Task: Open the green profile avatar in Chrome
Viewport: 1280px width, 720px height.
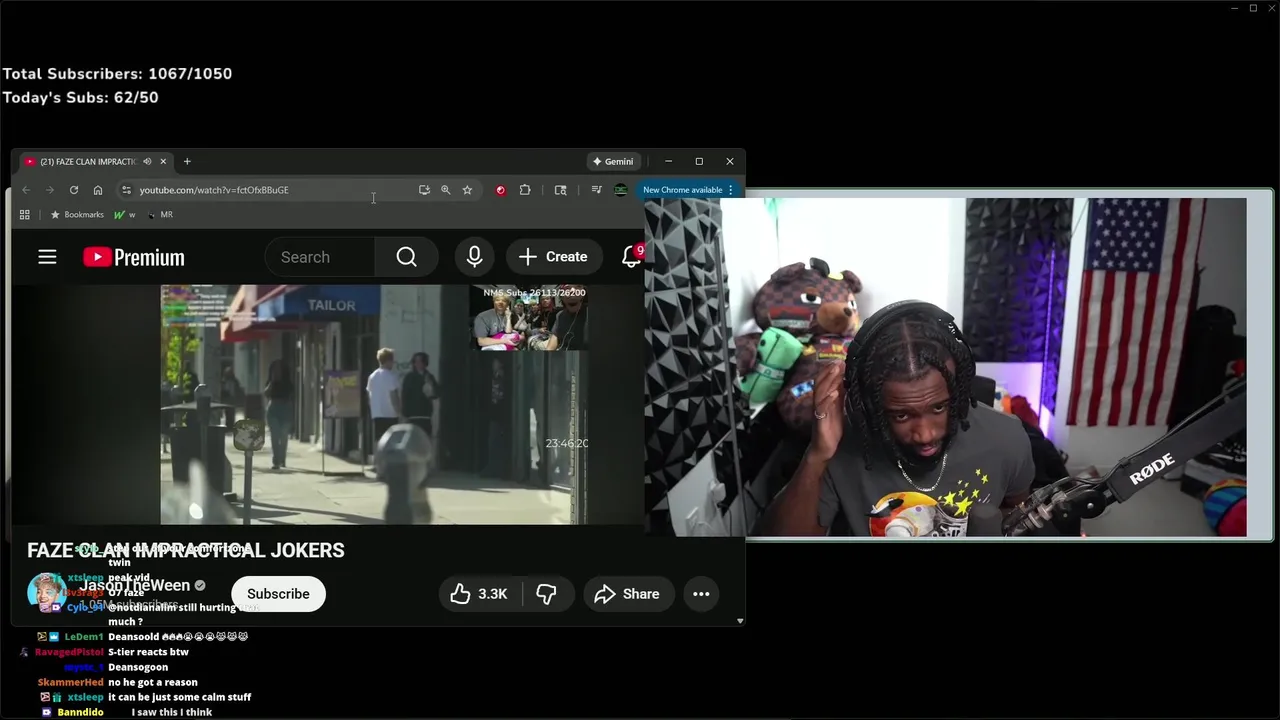Action: coord(621,190)
